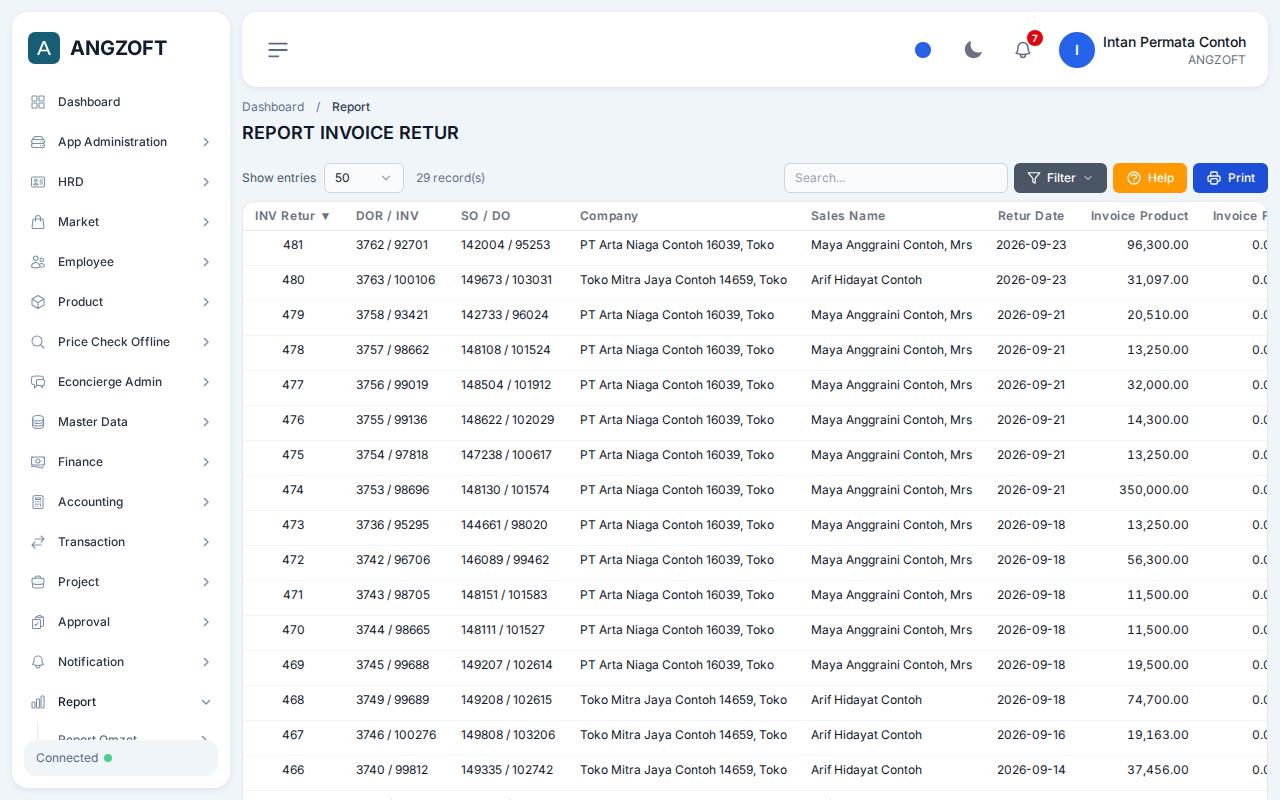Click Dashboard grid icon in the sidebar
This screenshot has height=800, width=1280.
pyautogui.click(x=38, y=102)
